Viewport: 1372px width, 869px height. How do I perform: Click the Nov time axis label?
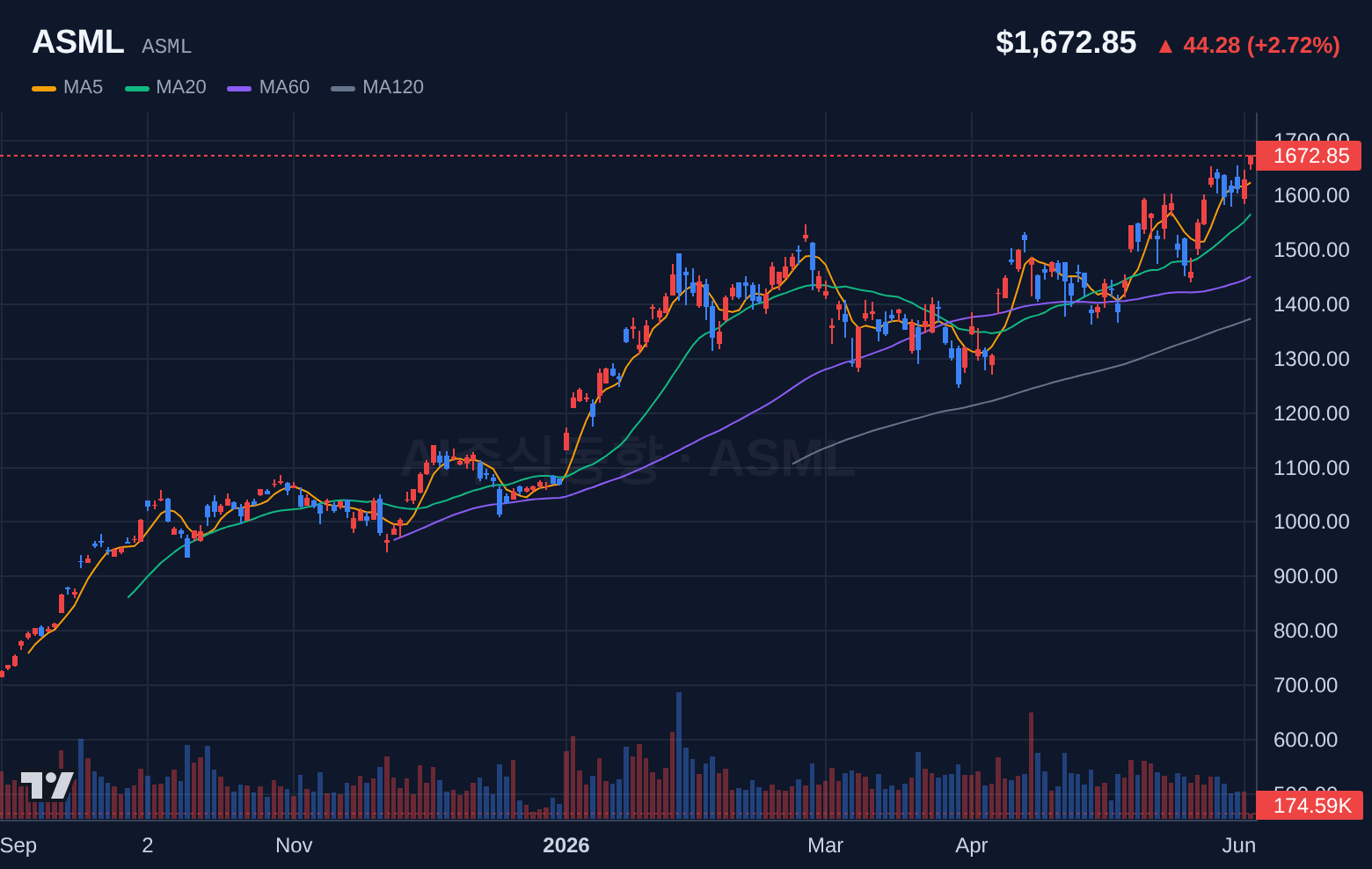(x=294, y=845)
